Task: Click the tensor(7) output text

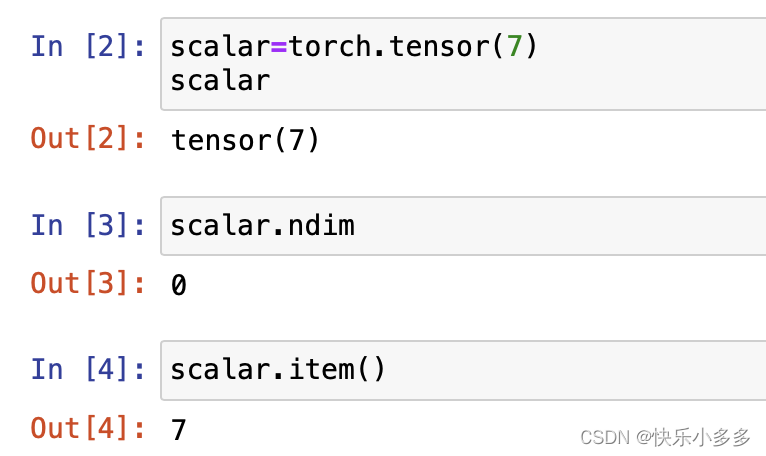Action: [x=245, y=140]
